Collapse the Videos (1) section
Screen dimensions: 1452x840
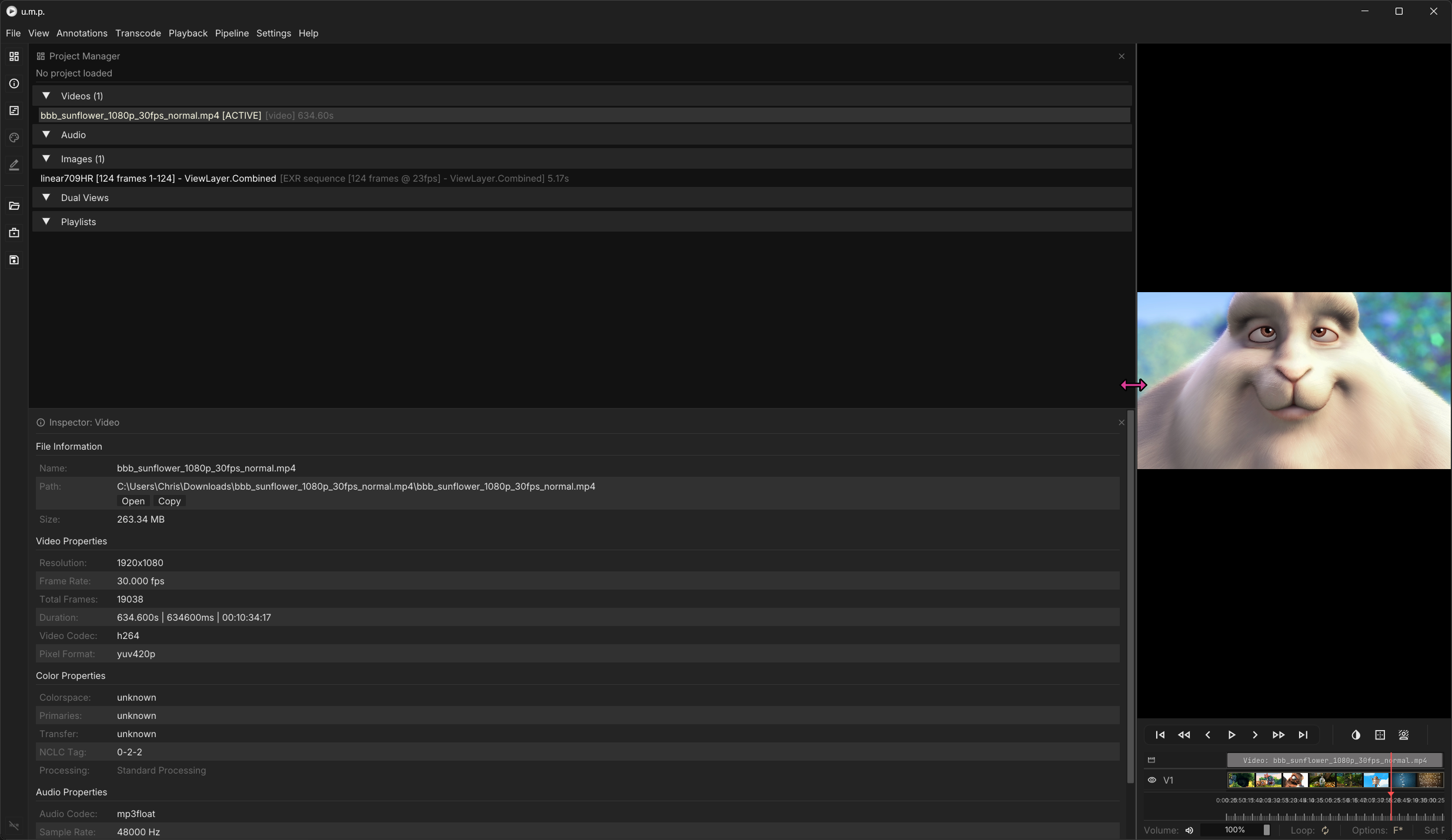pyautogui.click(x=46, y=96)
